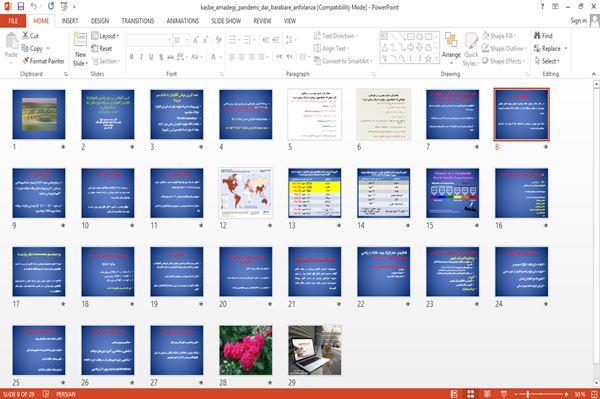Click Copy in the Clipboard group
This screenshot has height=399, width=600.
coord(33,48)
